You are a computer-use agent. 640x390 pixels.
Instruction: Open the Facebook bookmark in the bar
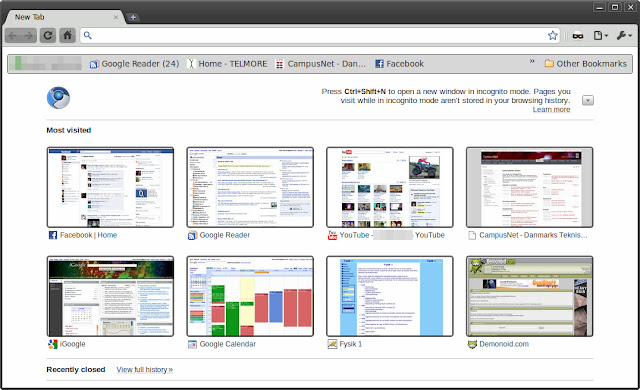pos(399,64)
